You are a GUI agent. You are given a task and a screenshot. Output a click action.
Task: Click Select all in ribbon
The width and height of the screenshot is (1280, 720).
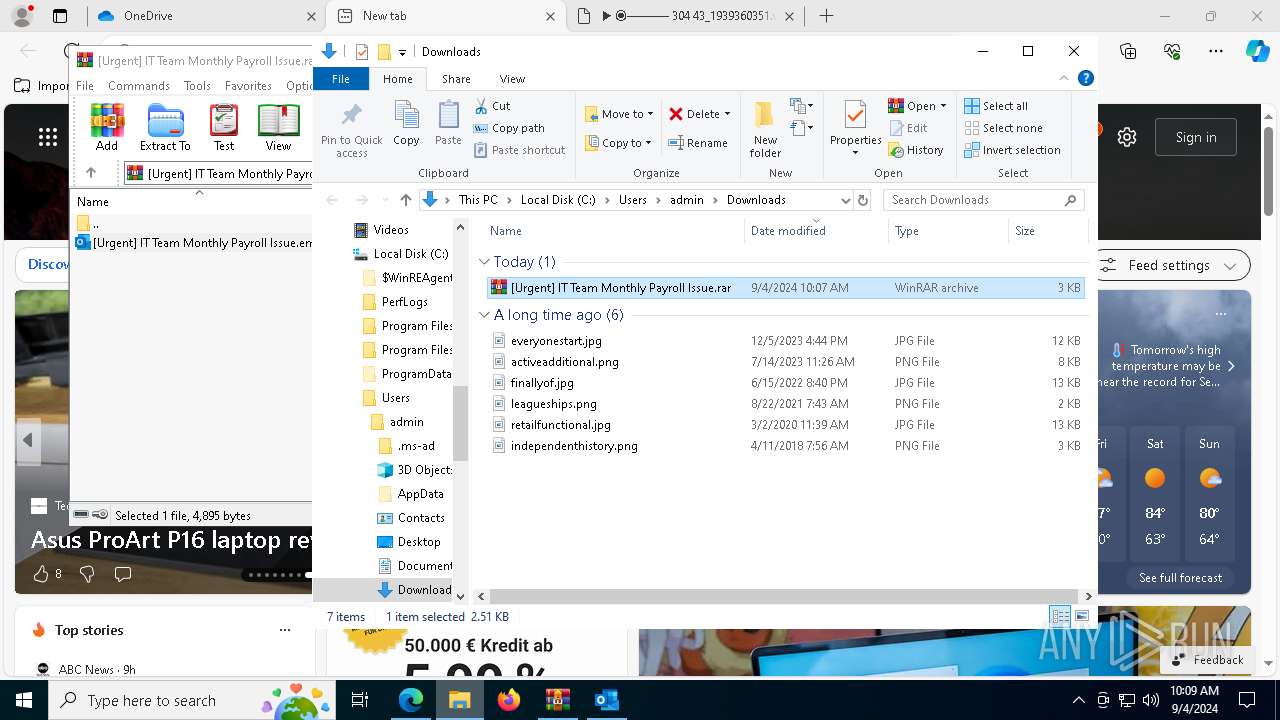[996, 106]
